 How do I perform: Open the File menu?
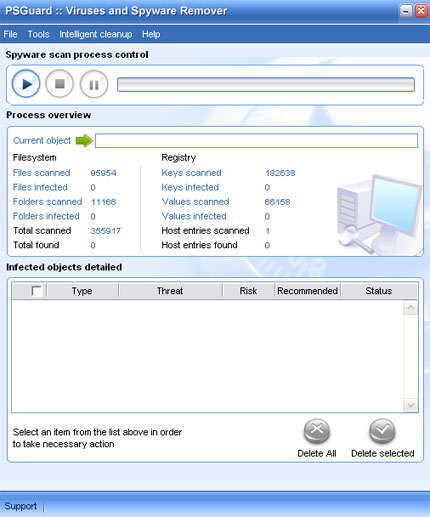tap(10, 34)
